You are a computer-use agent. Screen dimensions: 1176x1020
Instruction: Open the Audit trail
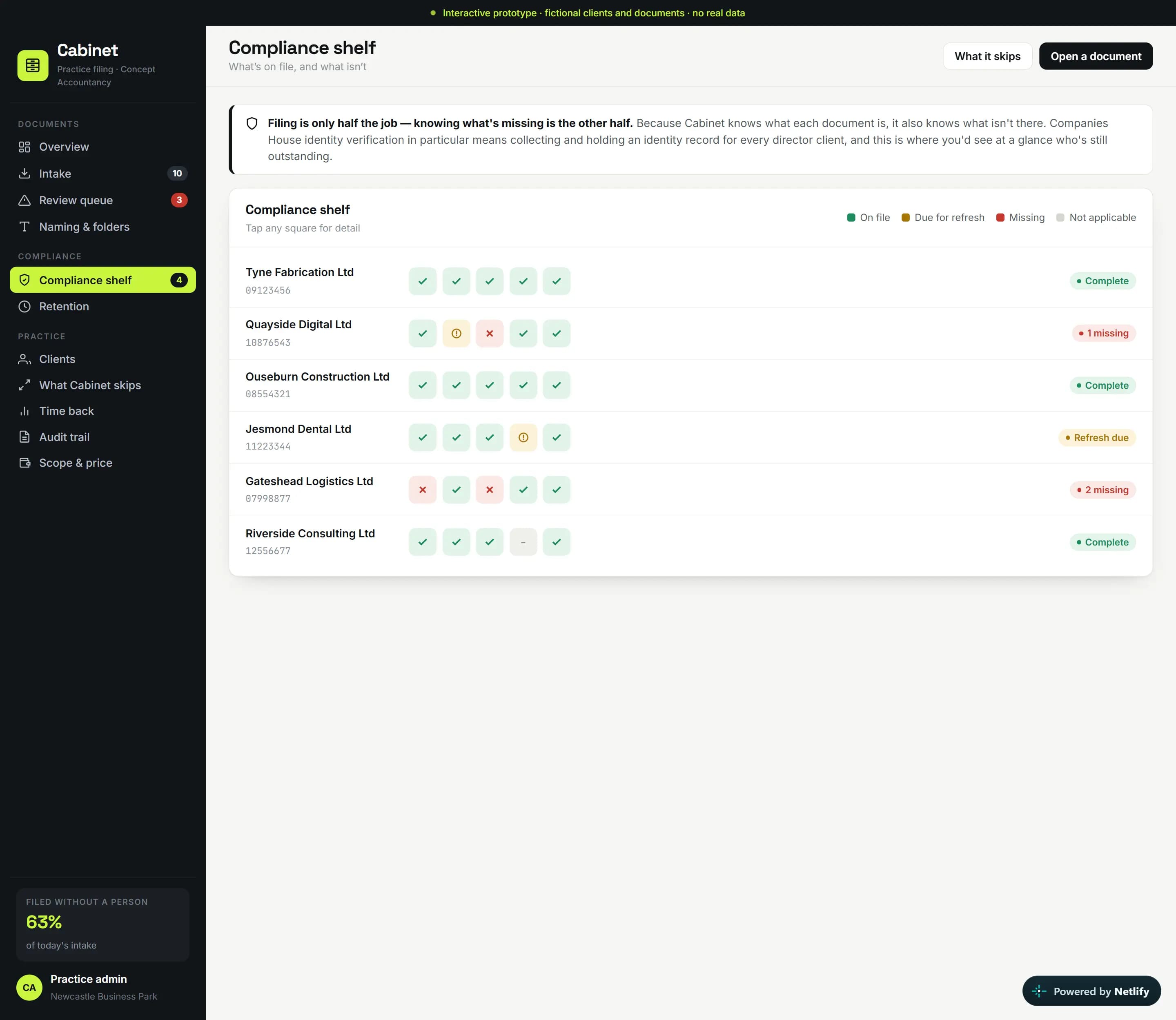coord(102,437)
